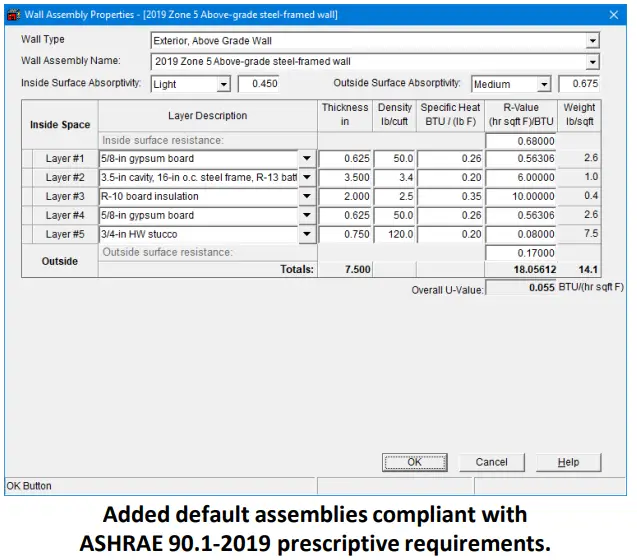
Task: Expand Layer #4 description dropdown arrow
Action: click(307, 215)
